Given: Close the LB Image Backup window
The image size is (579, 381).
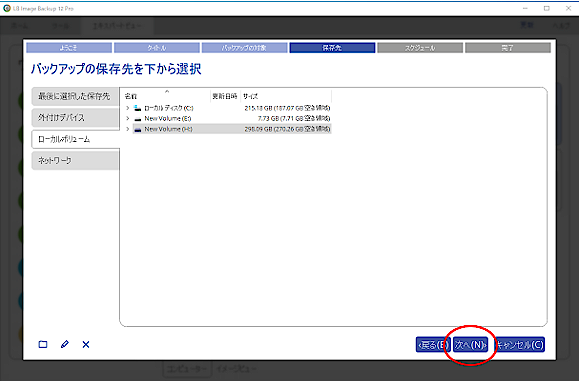Looking at the screenshot, I should (568, 8).
